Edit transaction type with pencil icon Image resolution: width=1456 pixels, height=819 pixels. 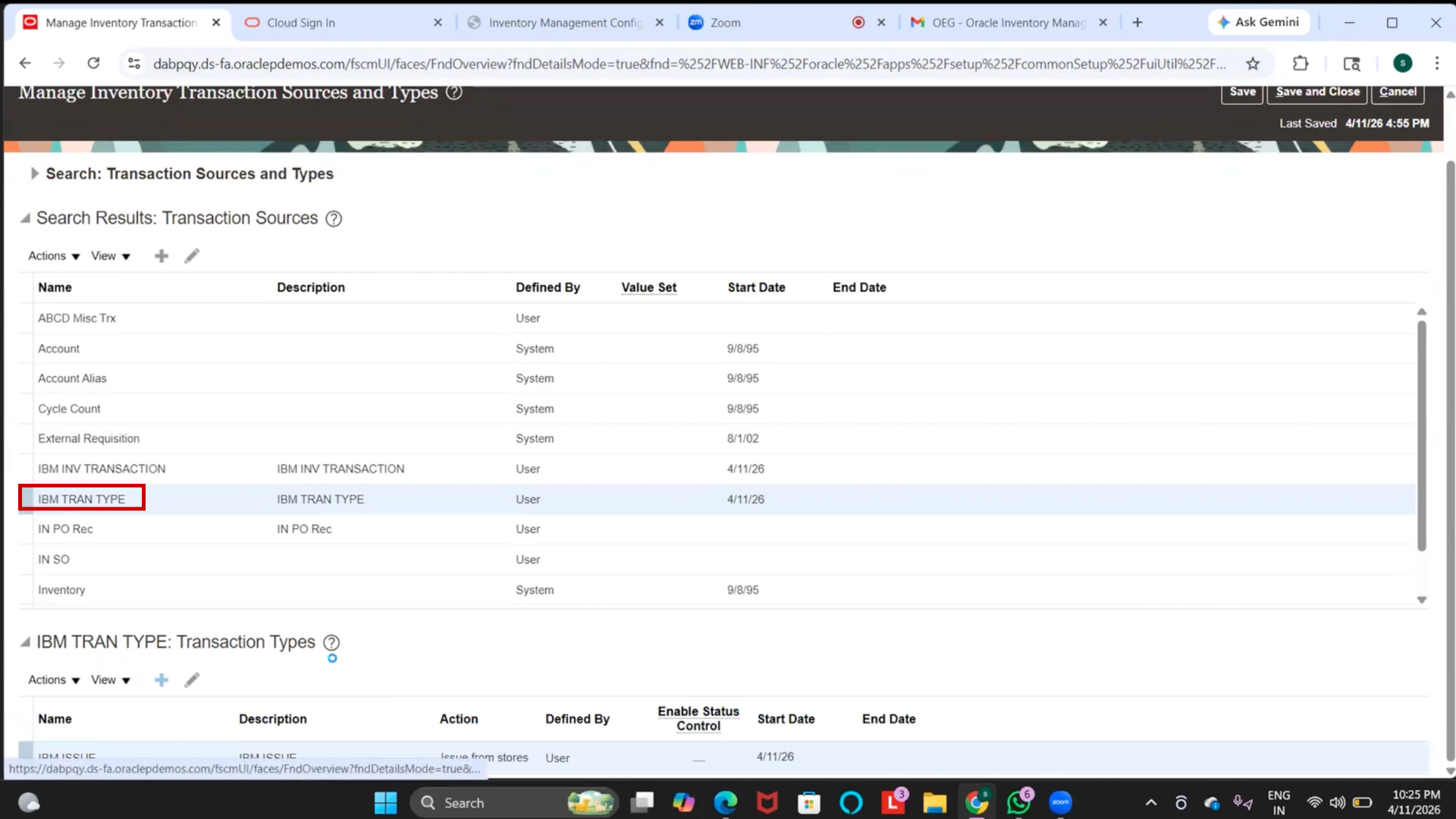coord(192,680)
